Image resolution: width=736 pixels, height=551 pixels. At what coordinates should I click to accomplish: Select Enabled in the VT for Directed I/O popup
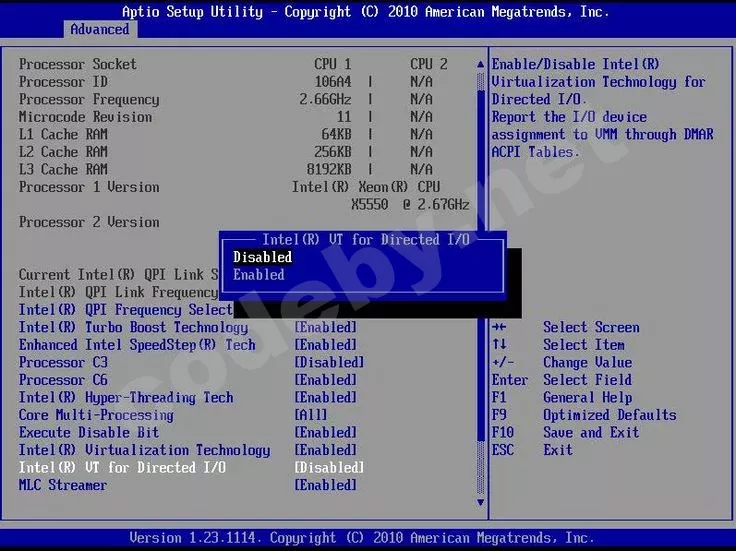(259, 275)
